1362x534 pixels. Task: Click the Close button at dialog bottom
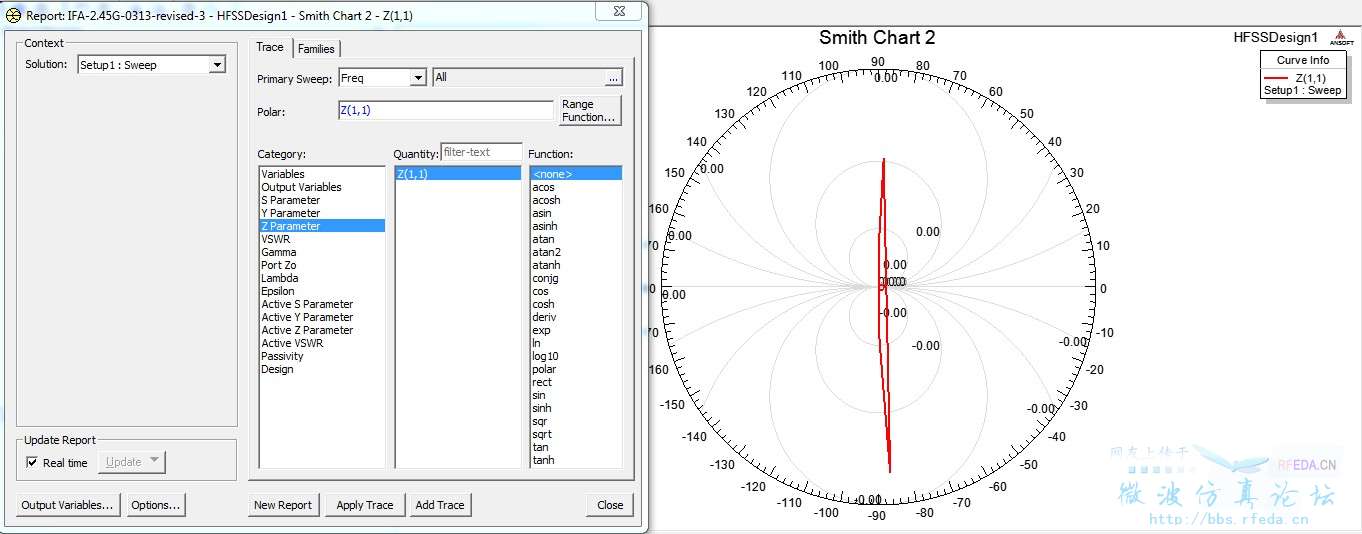point(610,505)
